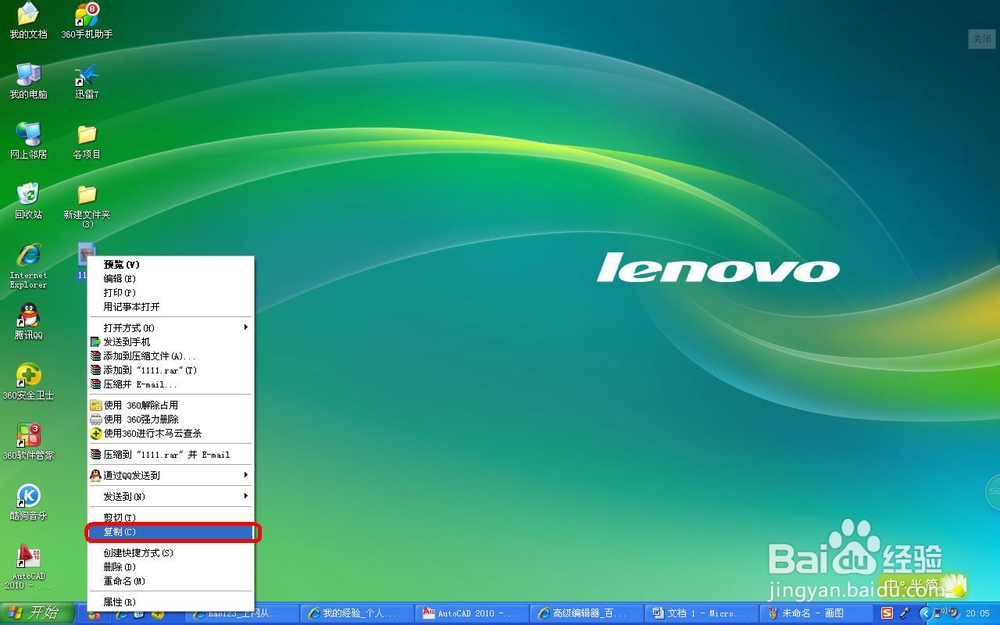Viewport: 1000px width, 625px height.
Task: Switch to the 文档 1 - Micro taskbar button
Action: pos(701,614)
